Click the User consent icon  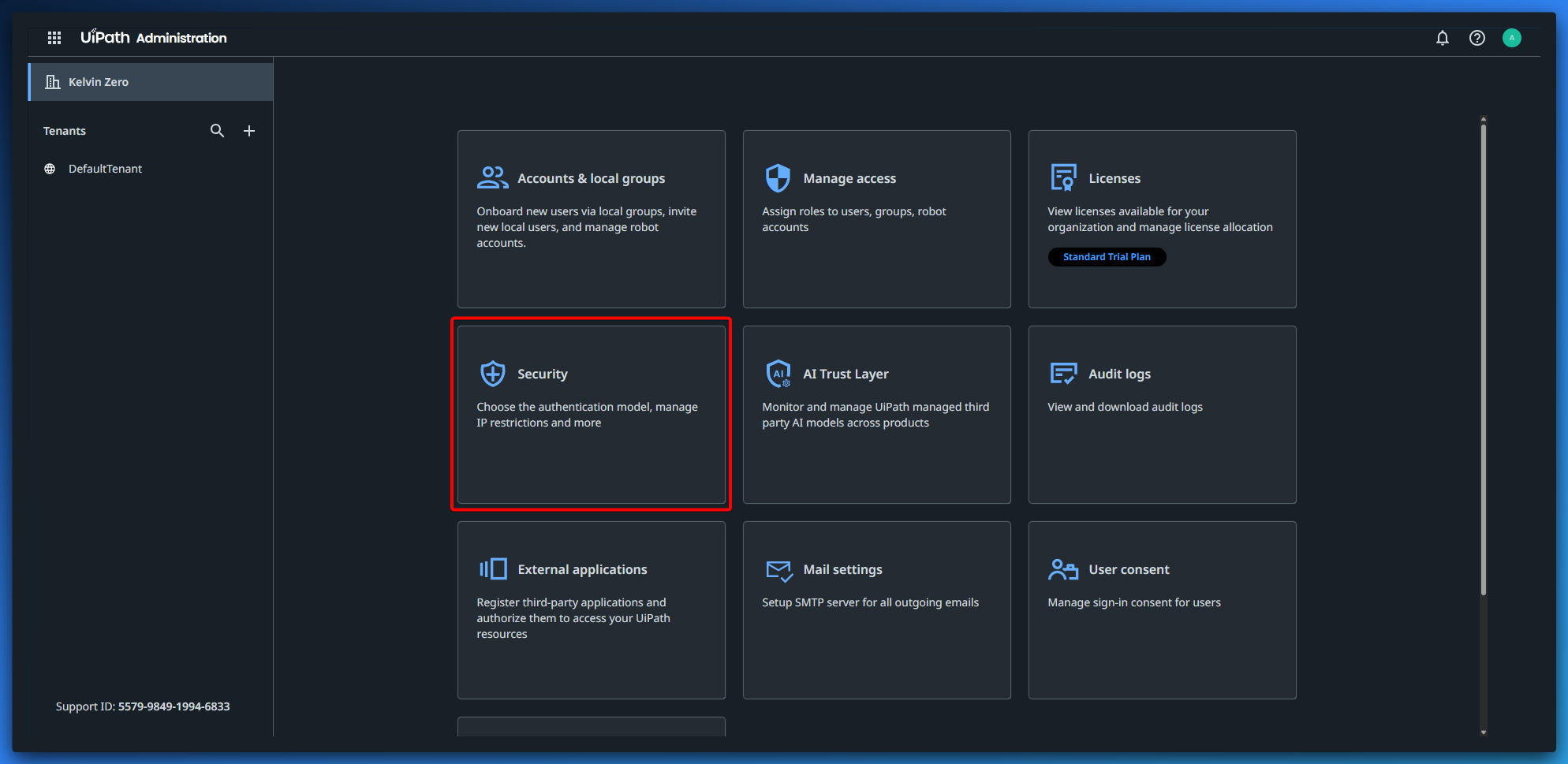pos(1064,569)
